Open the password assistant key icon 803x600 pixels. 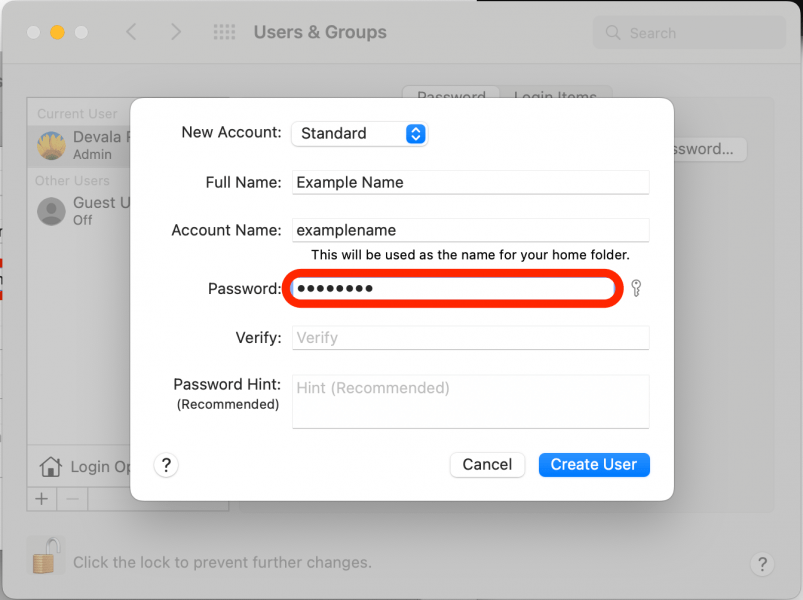(x=636, y=288)
